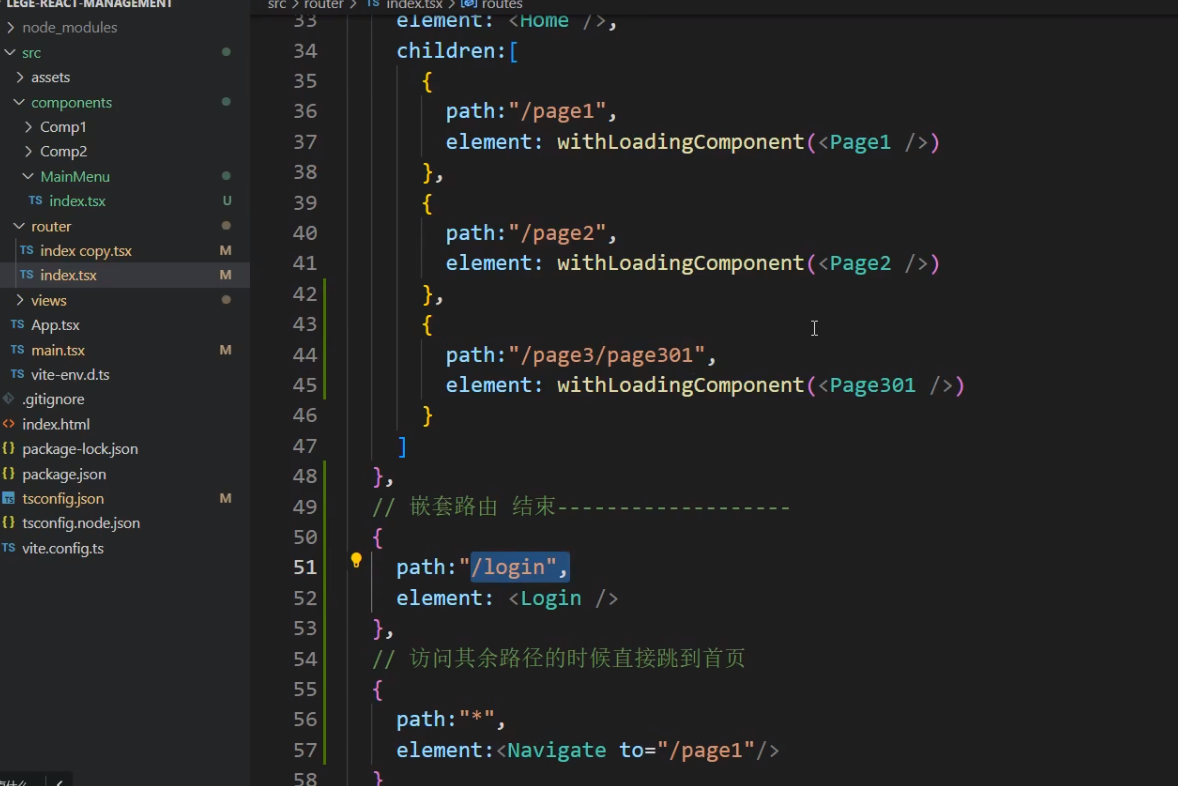The width and height of the screenshot is (1178, 786).
Task: Open main.tsx file
Action: click(58, 350)
